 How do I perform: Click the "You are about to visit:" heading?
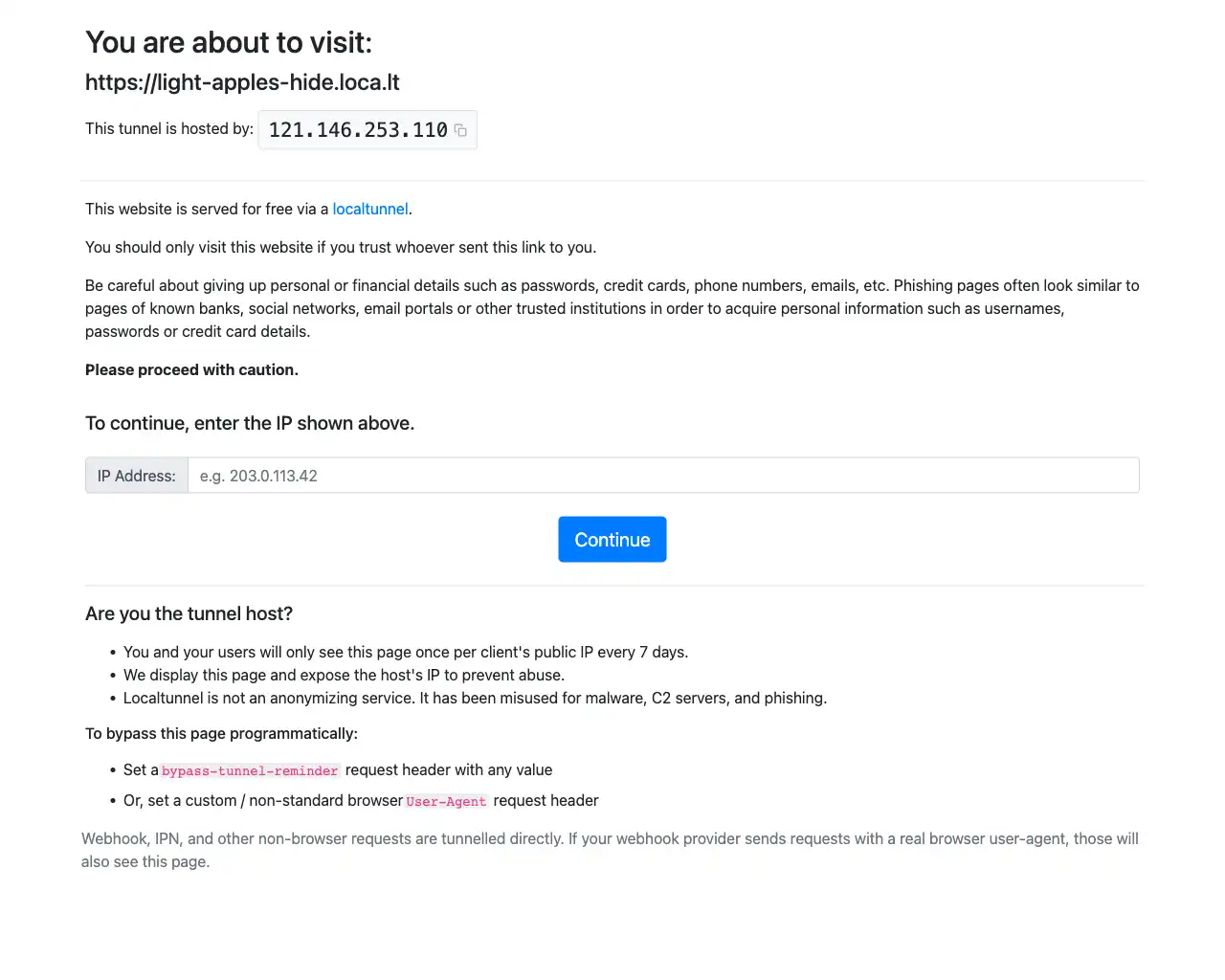(229, 42)
